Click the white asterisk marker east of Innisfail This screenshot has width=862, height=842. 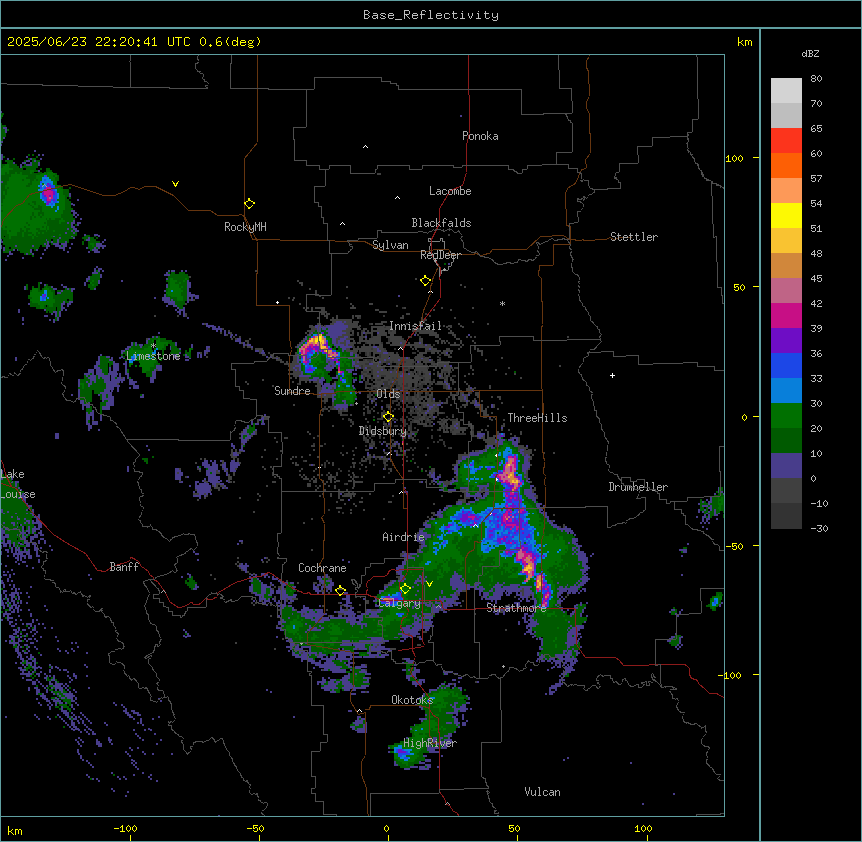click(502, 303)
